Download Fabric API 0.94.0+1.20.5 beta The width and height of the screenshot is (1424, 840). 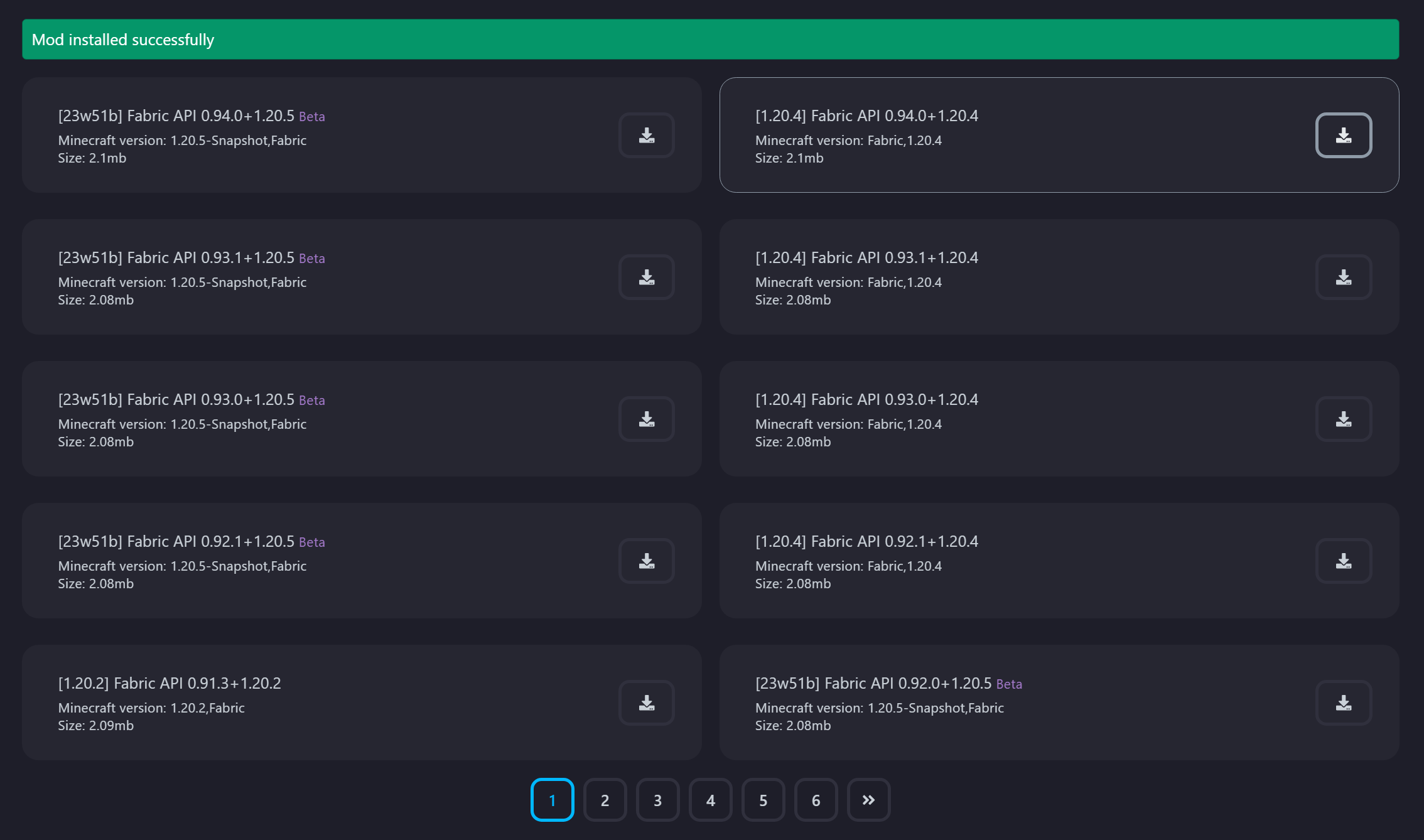[x=646, y=135]
